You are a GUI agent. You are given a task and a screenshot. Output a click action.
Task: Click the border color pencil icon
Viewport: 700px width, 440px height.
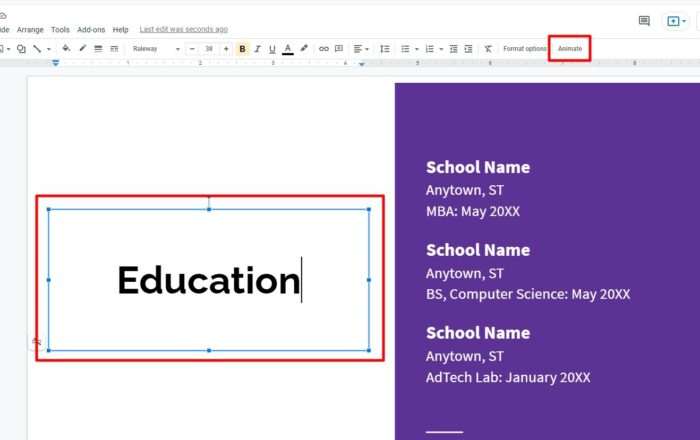click(x=83, y=48)
